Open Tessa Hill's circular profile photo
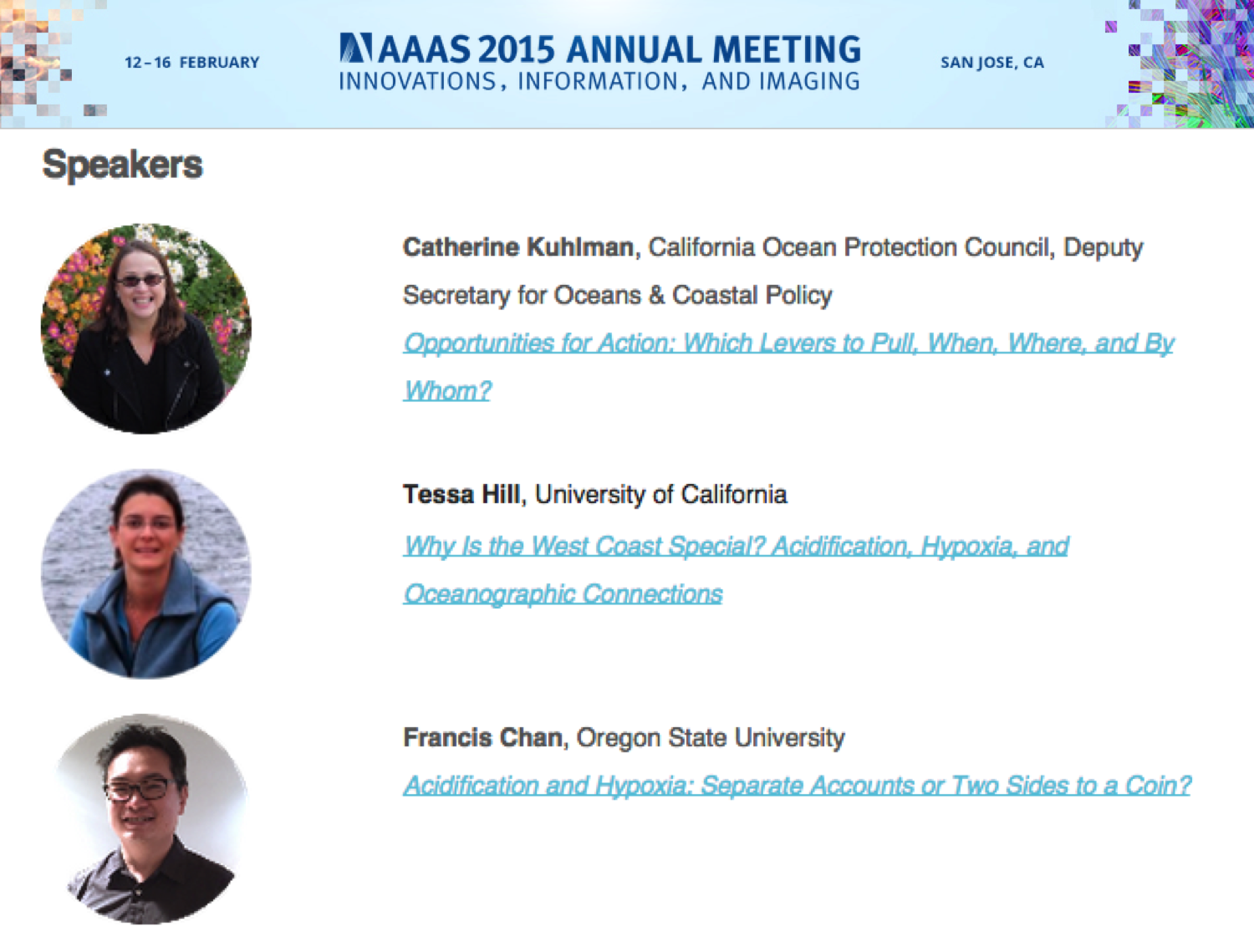The height and width of the screenshot is (952, 1254). (x=146, y=573)
